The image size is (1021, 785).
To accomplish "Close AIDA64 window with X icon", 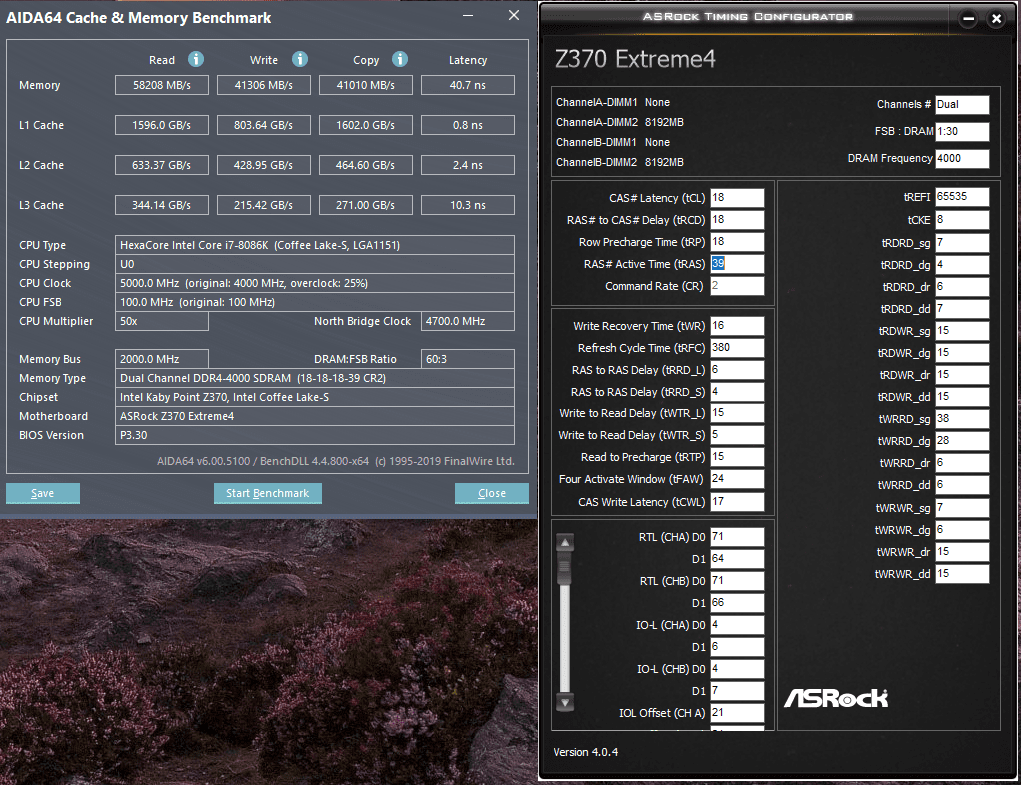I will pos(514,15).
